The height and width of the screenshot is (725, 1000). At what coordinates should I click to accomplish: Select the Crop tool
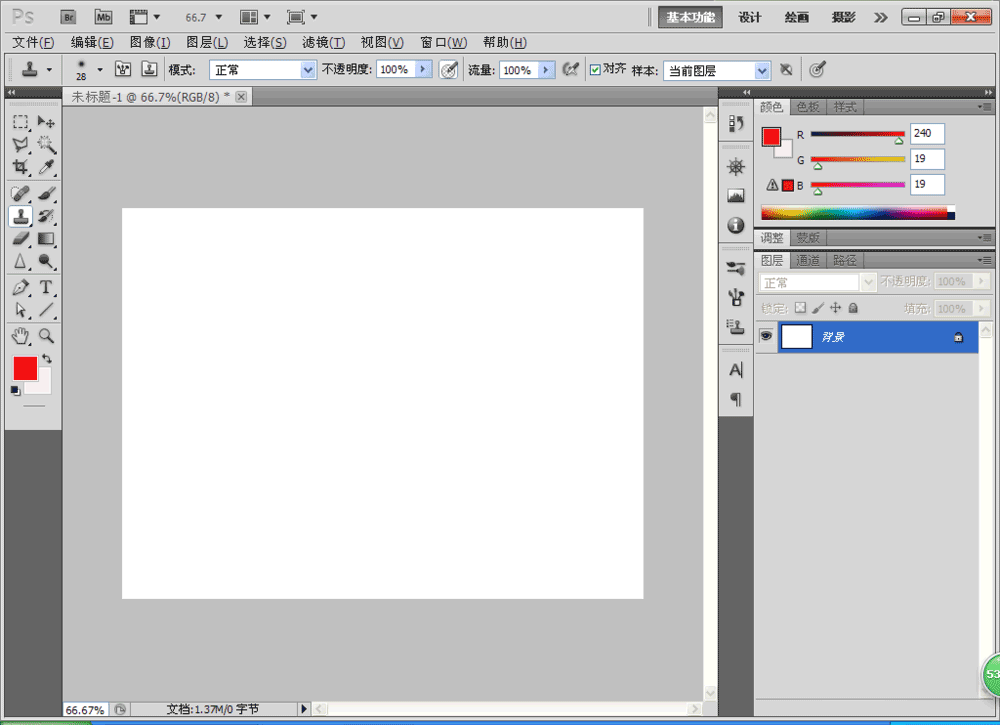(x=20, y=167)
